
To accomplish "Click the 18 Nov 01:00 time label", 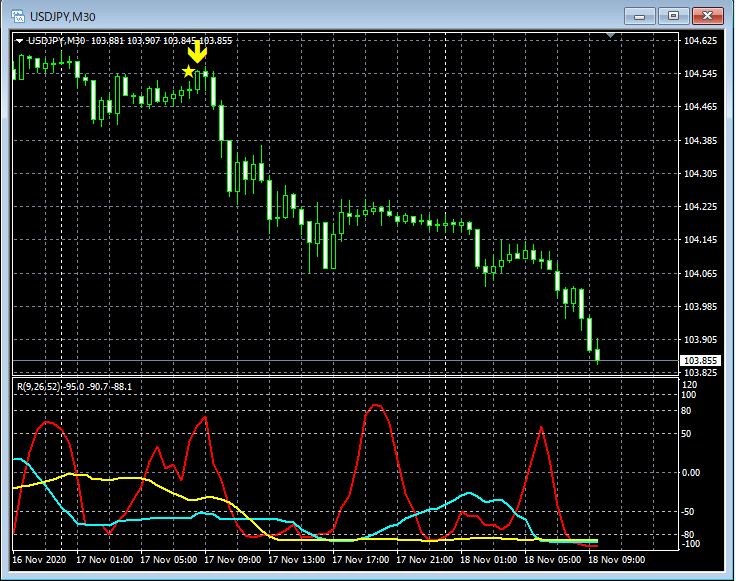I will 489,559.
